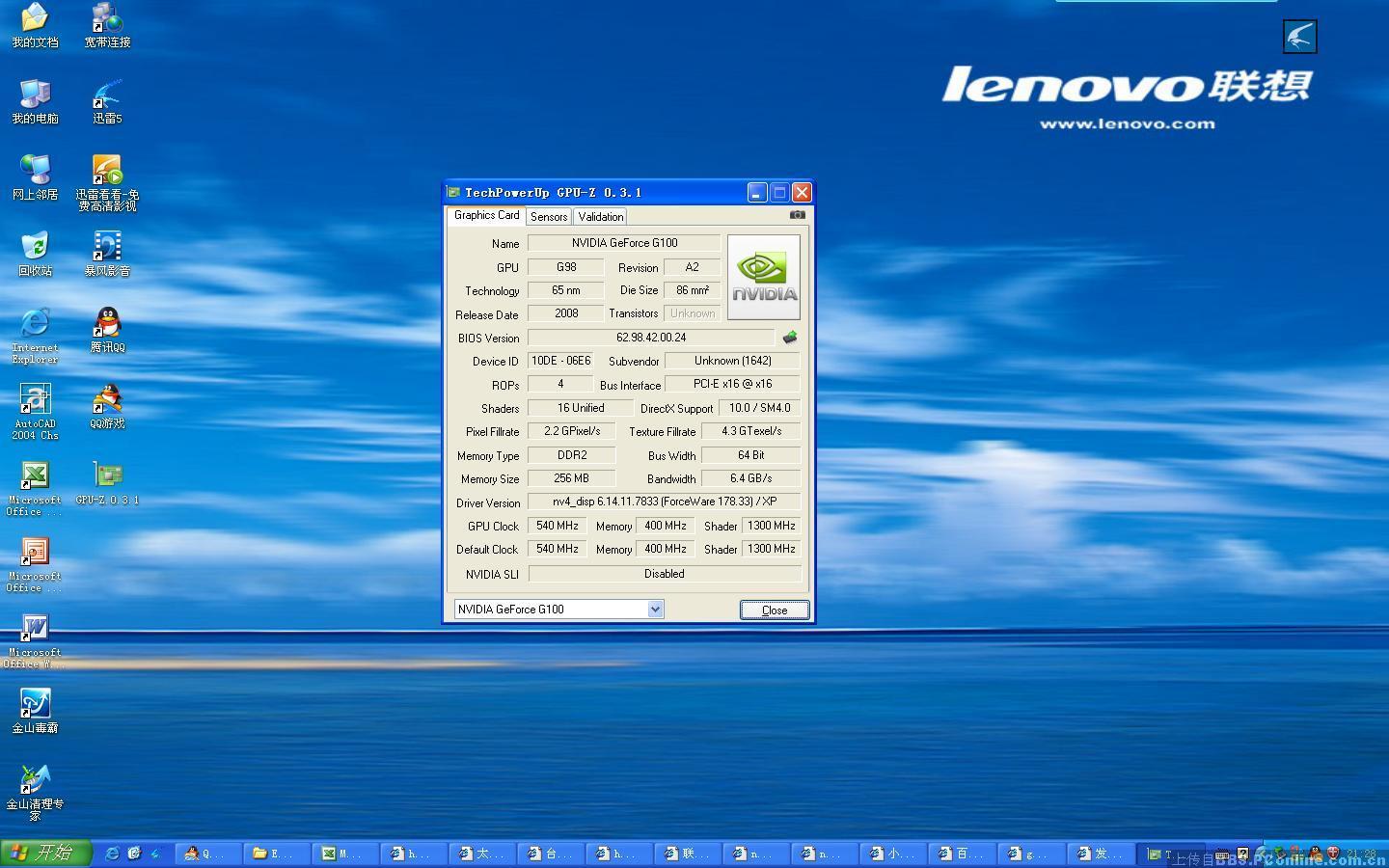Image resolution: width=1389 pixels, height=868 pixels.
Task: Click the ROPs value 4
Action: point(560,384)
